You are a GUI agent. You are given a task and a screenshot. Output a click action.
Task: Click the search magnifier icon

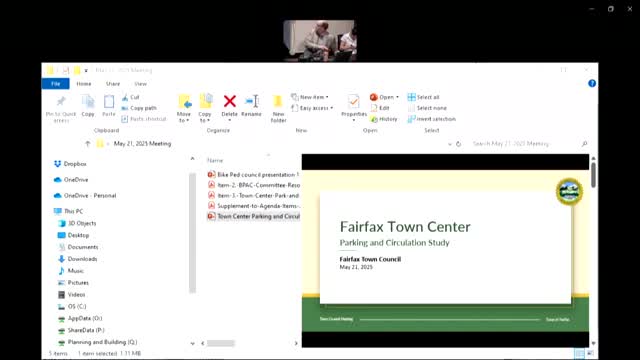(584, 144)
